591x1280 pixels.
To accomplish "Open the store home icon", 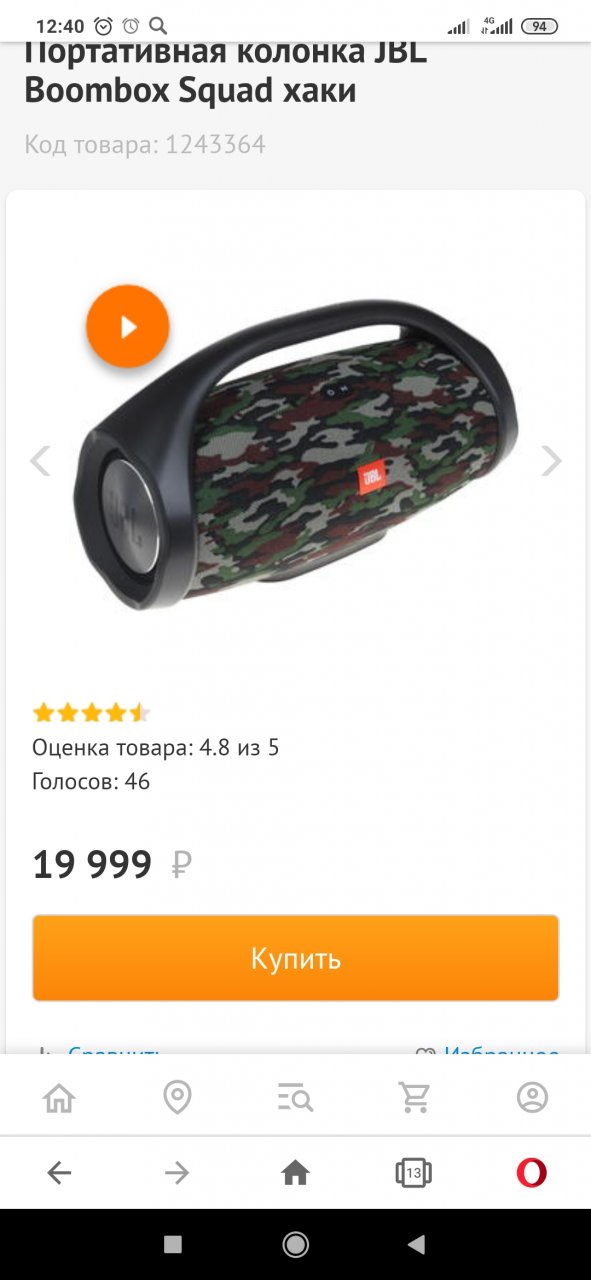I will 59,1098.
